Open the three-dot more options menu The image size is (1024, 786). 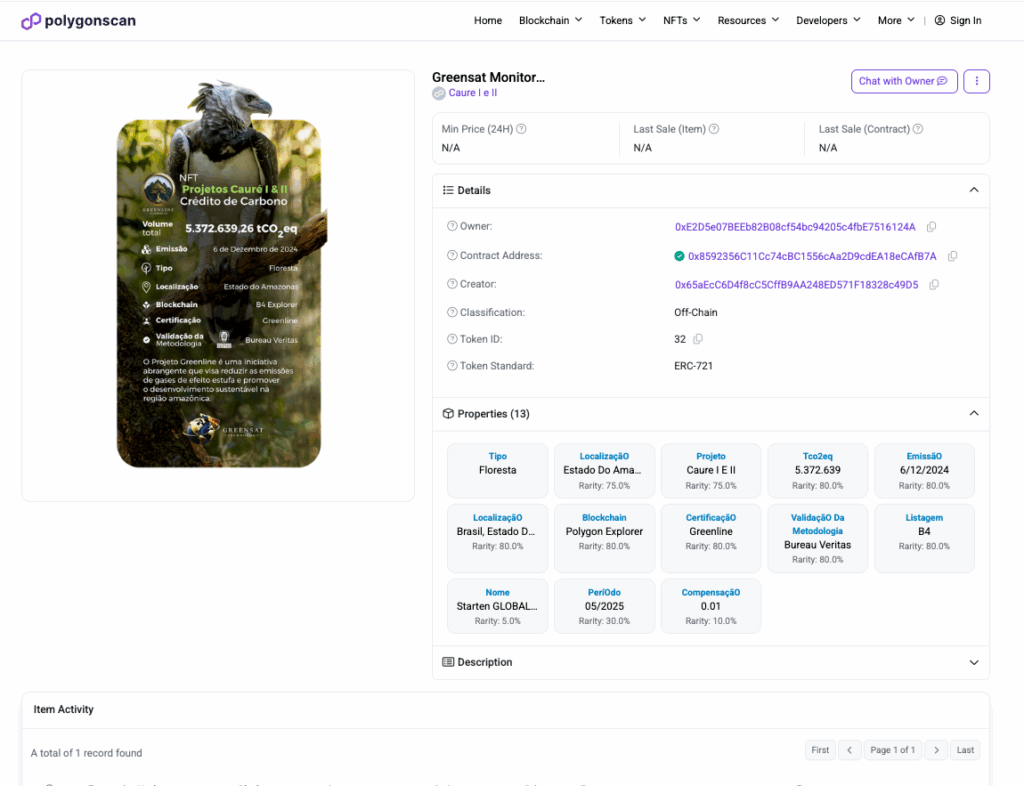pyautogui.click(x=976, y=81)
